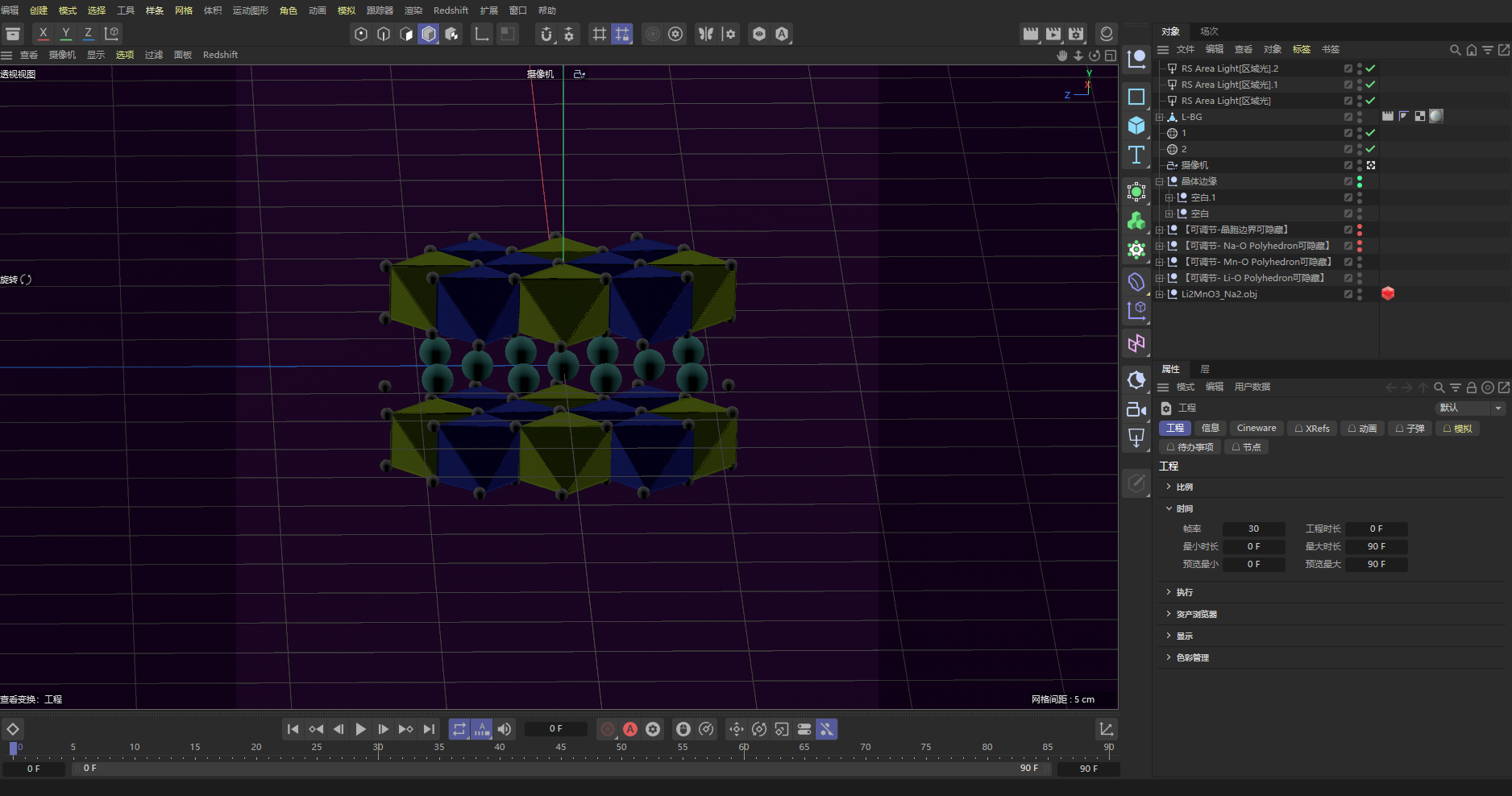
Task: Select the XRefs attribute tab button
Action: pos(1312,428)
